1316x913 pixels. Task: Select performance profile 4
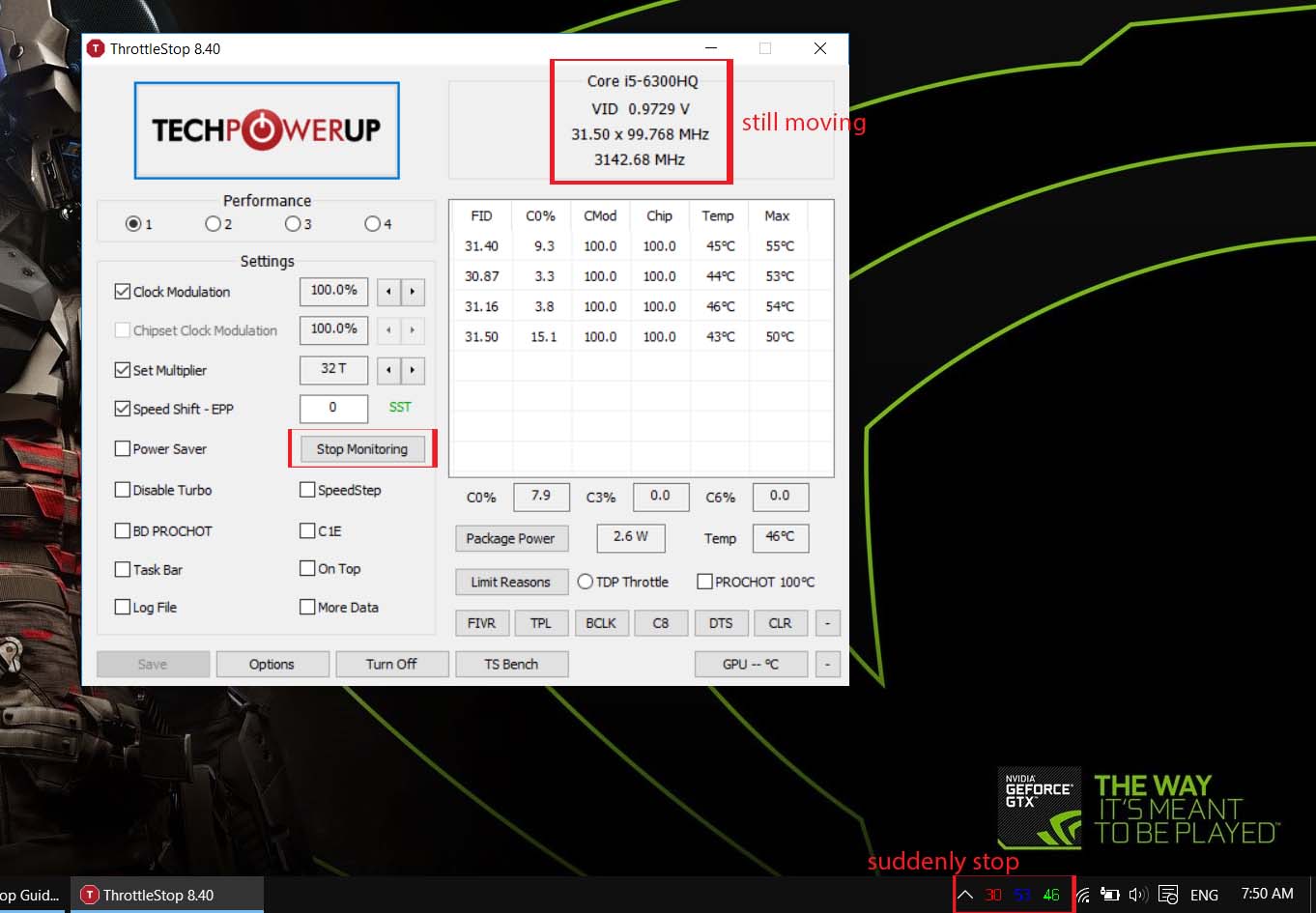tap(372, 224)
